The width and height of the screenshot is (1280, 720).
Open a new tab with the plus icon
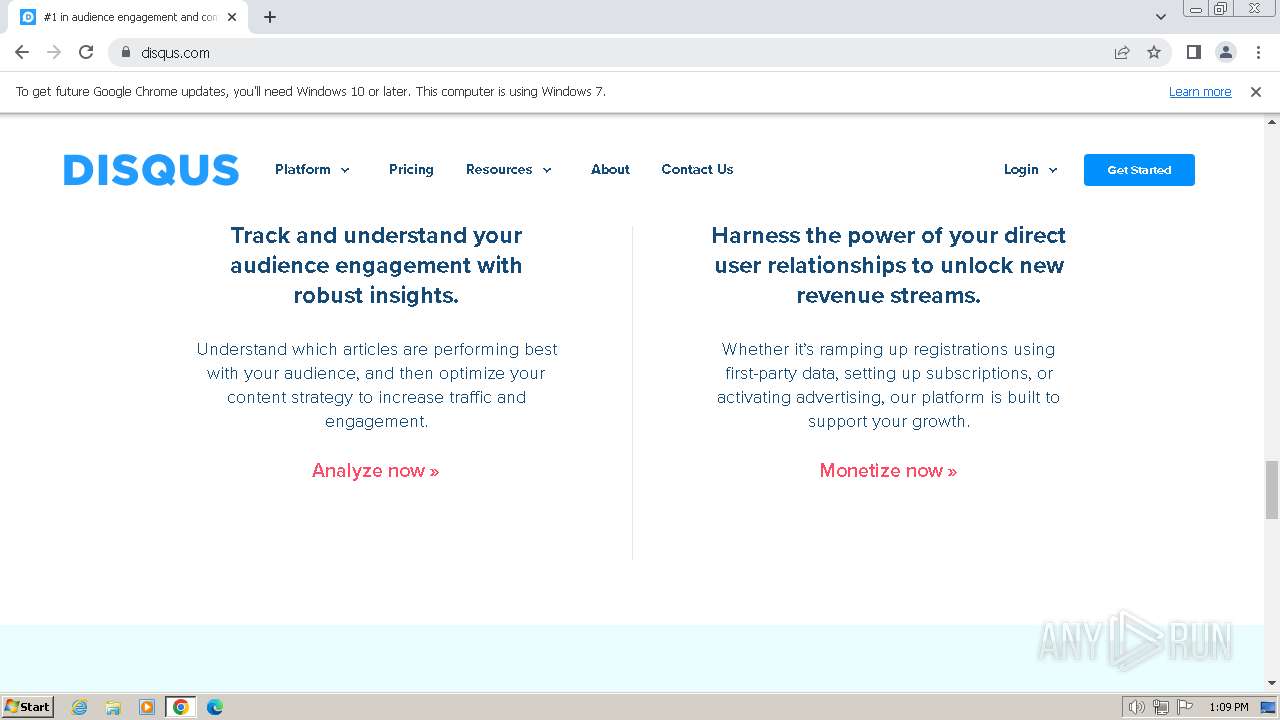[270, 17]
